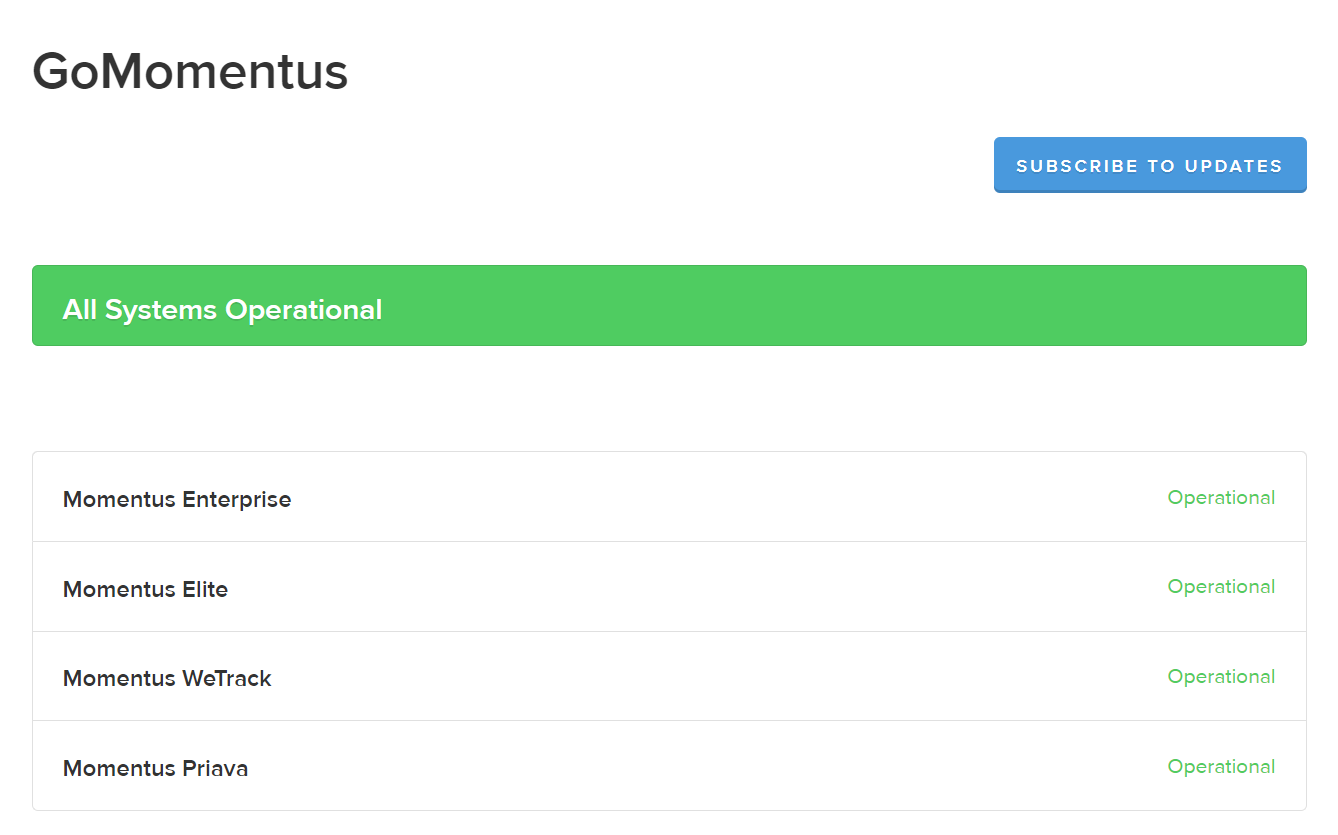Click the Operational status for Momentus Priava

tap(1221, 766)
